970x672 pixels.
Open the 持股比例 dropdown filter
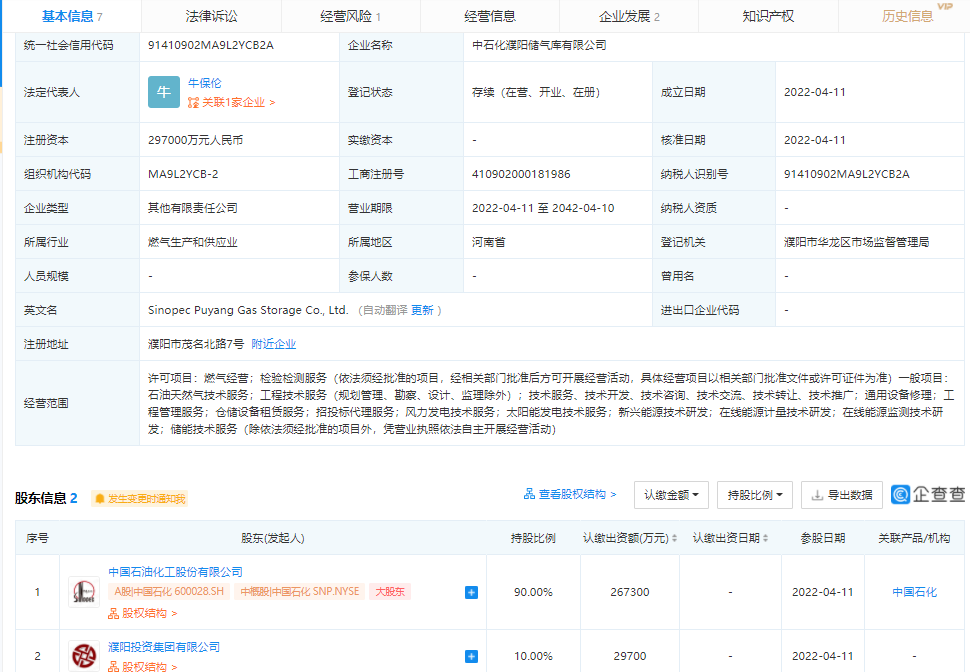(754, 495)
